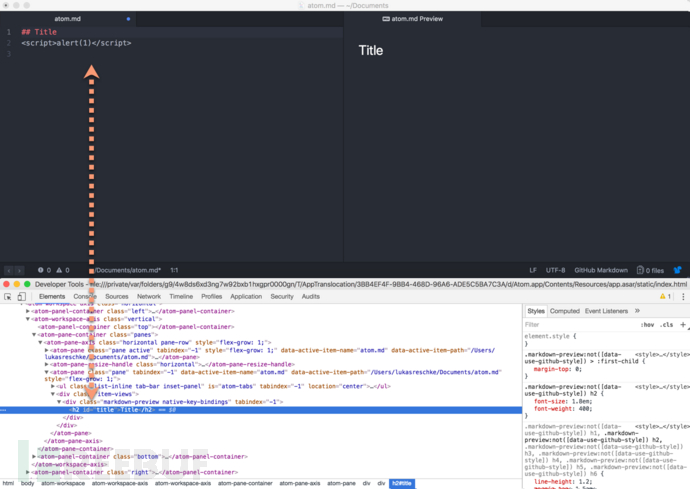
Task: Toggle the .cls element classes button
Action: coord(666,324)
